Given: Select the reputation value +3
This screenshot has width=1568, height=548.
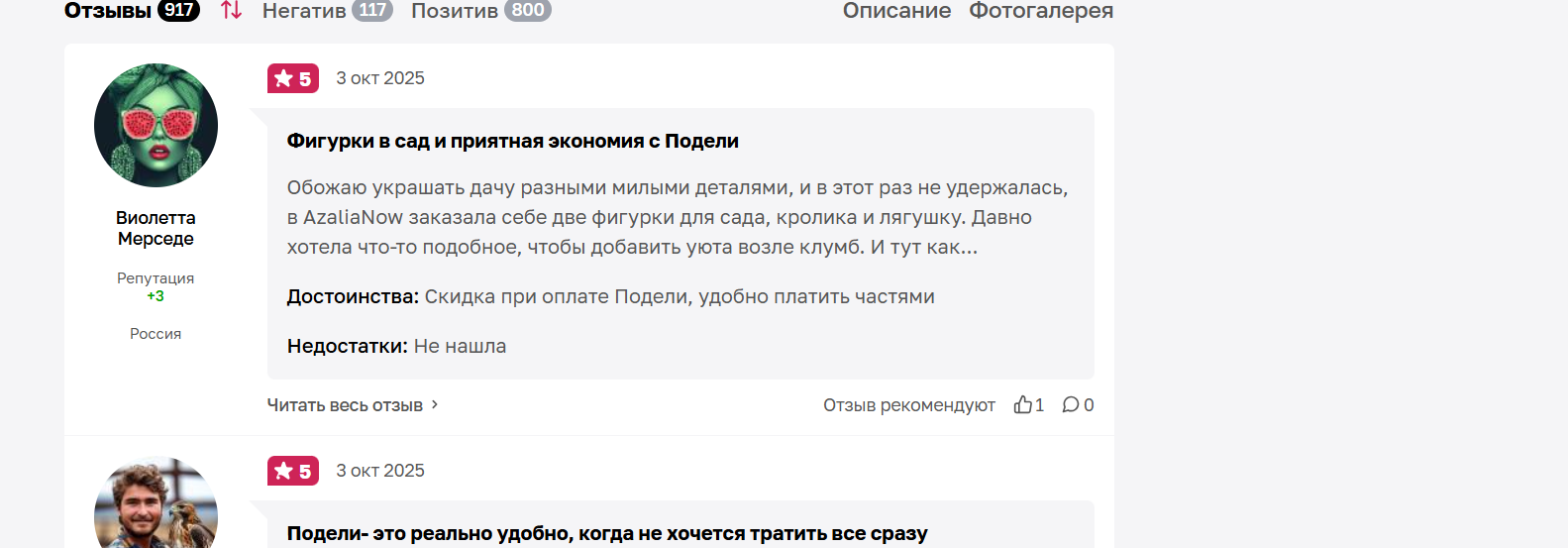Looking at the screenshot, I should click(x=156, y=296).
